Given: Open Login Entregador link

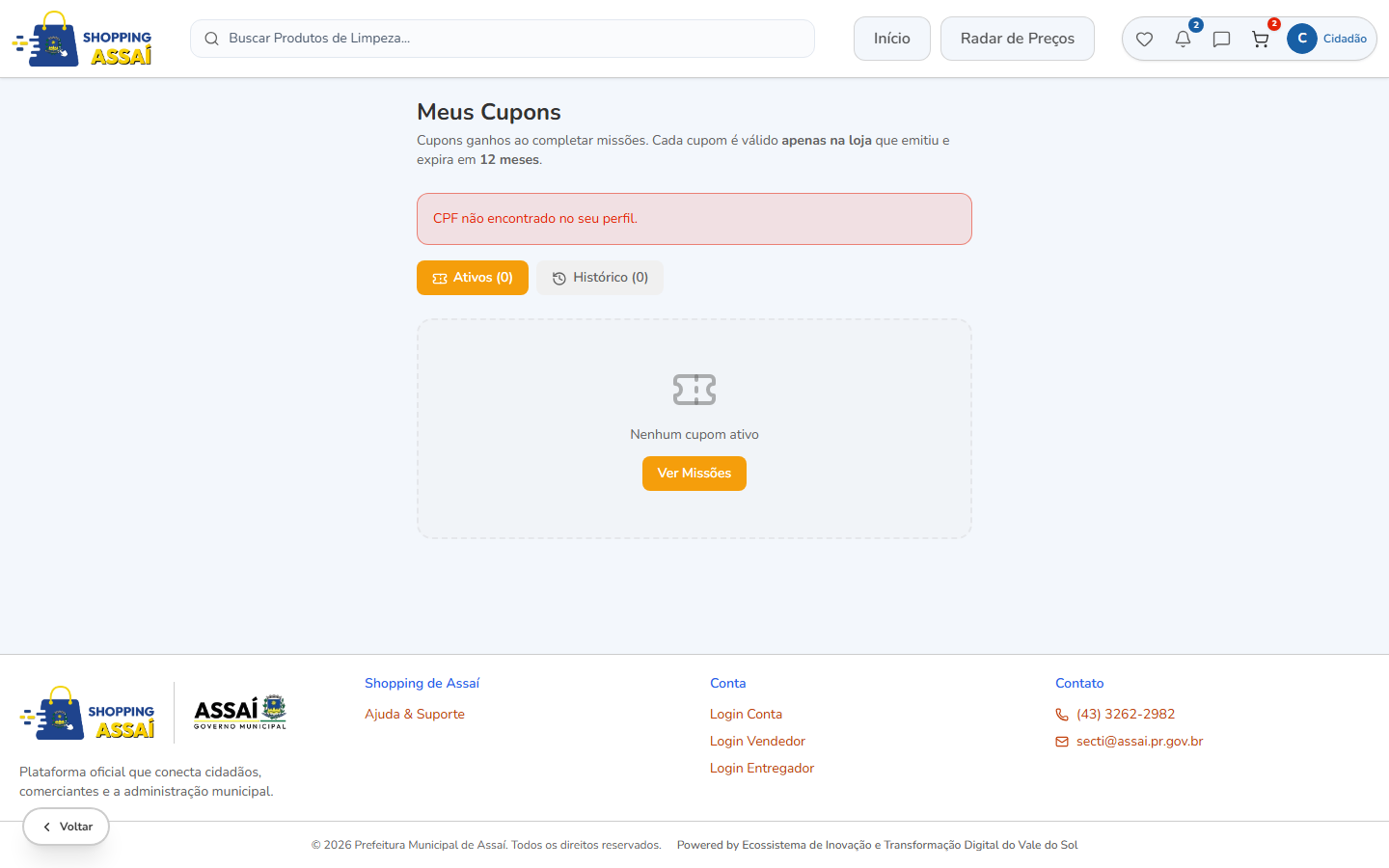Looking at the screenshot, I should point(762,769).
